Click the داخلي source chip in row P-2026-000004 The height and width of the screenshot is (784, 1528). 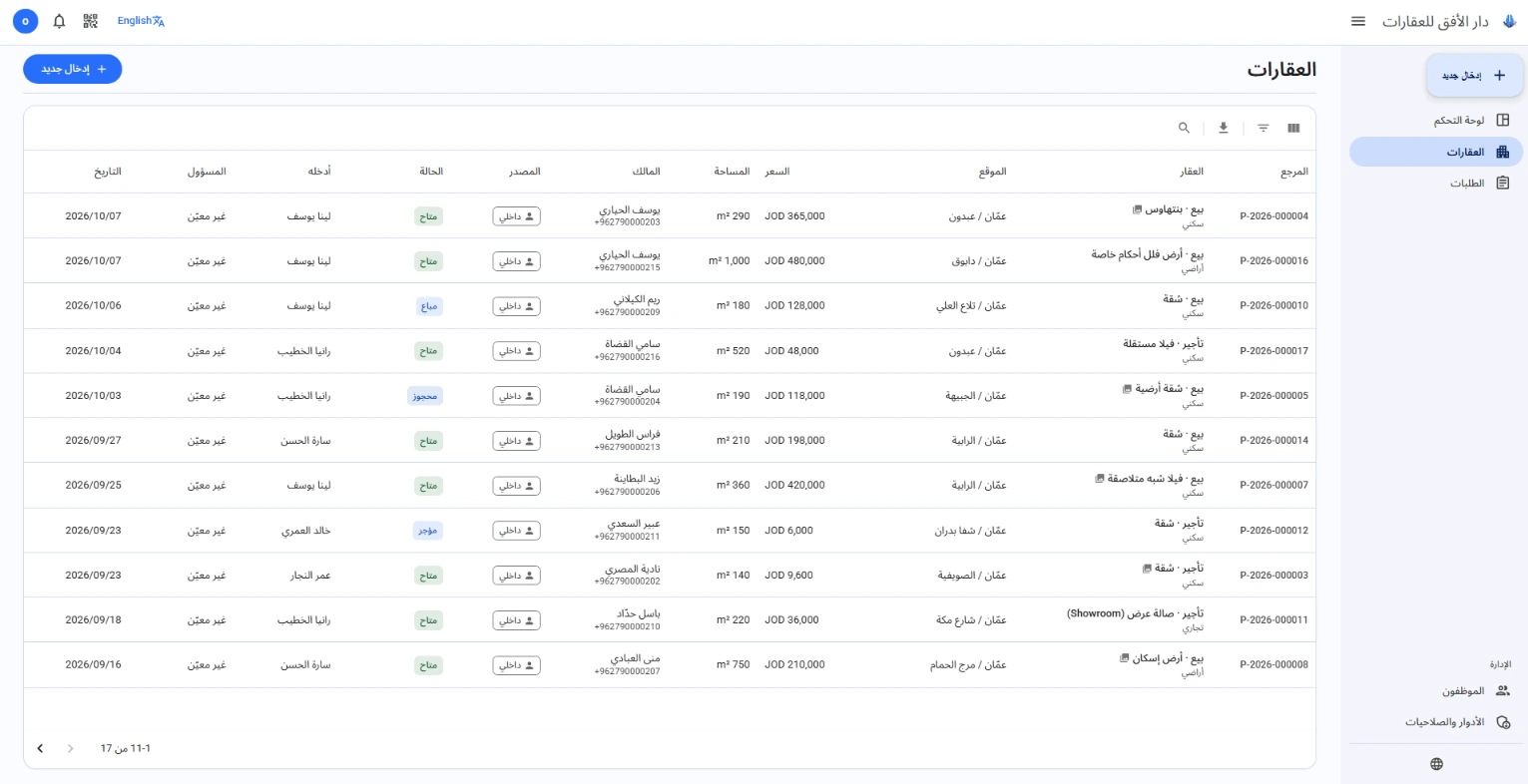(x=517, y=216)
